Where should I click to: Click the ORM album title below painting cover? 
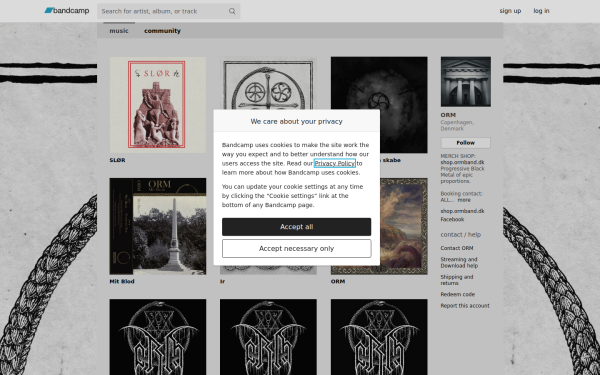(x=338, y=281)
